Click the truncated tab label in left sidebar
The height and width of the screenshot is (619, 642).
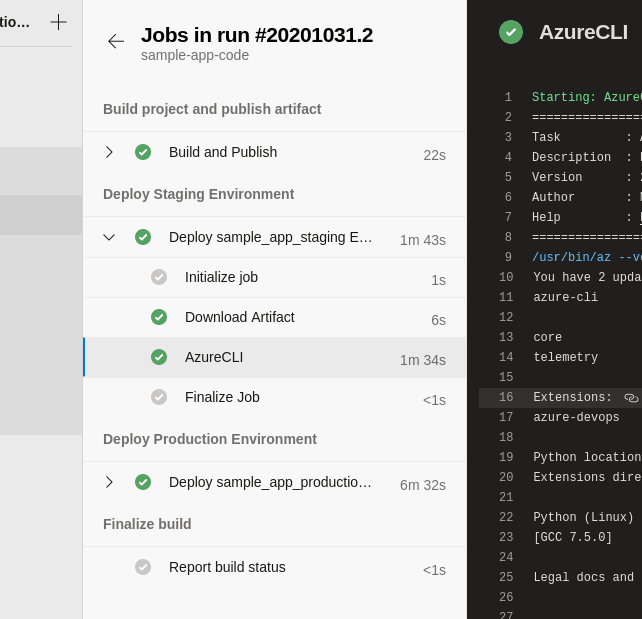click(x=15, y=22)
